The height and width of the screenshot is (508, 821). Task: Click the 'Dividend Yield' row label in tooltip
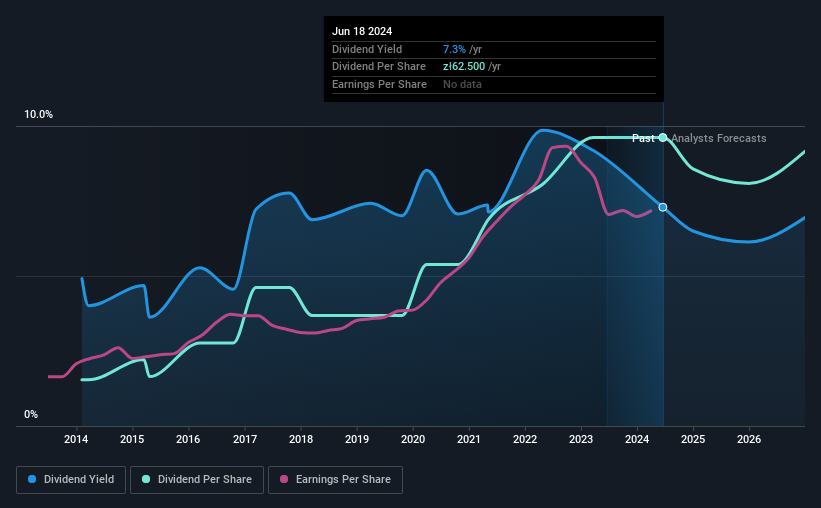(x=367, y=49)
